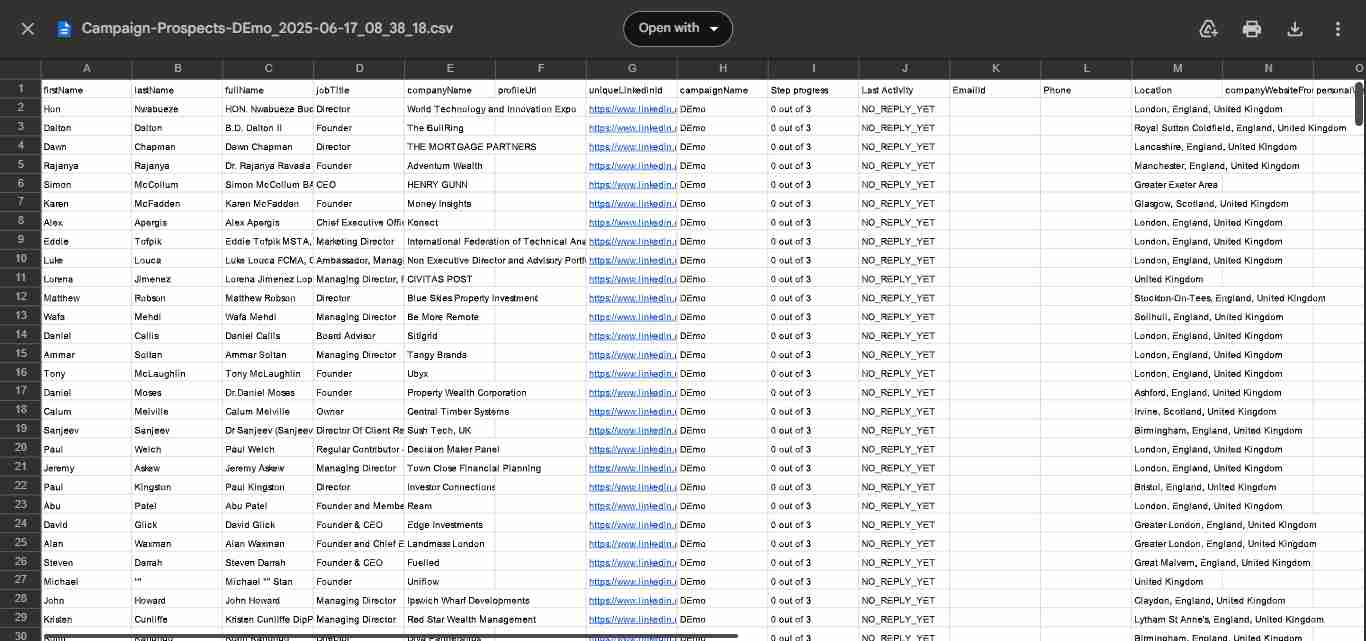Close the file preview
Viewport: 1366px width, 641px height.
click(27, 28)
